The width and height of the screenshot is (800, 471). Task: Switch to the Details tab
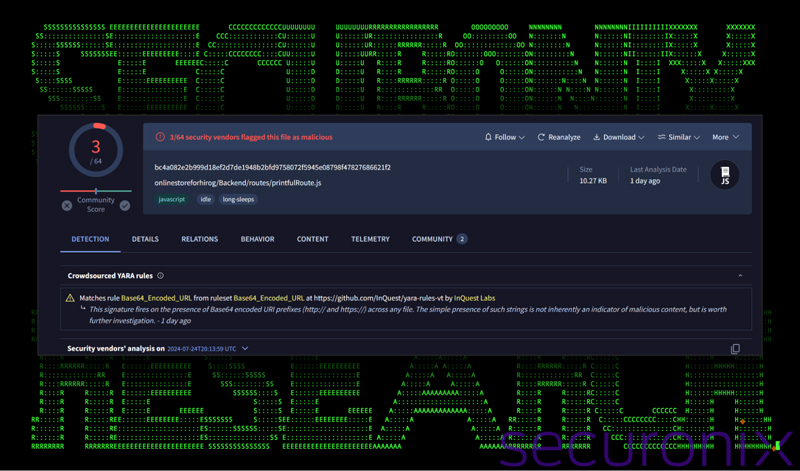(145, 239)
